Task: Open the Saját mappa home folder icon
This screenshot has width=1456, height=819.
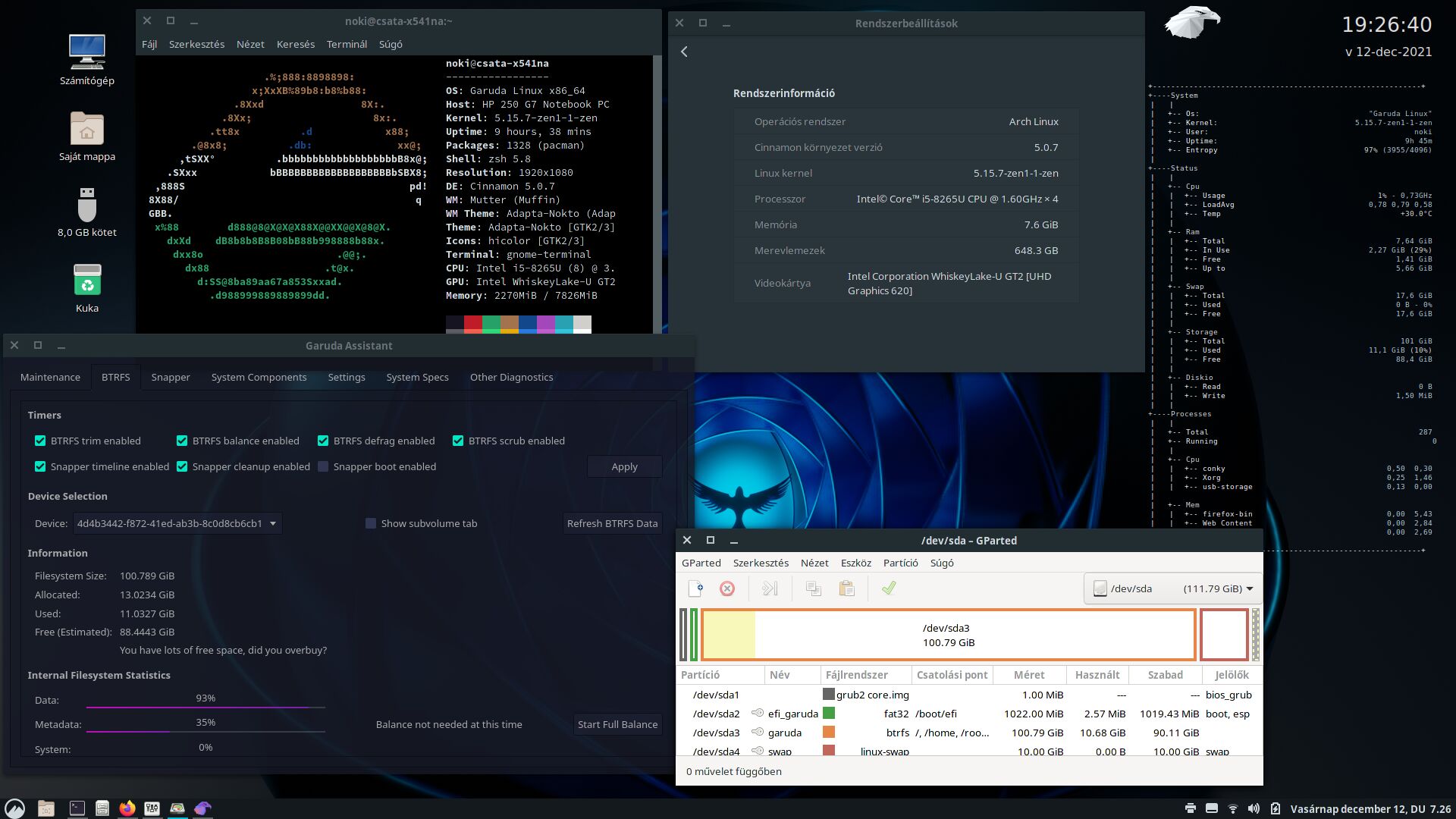Action: (87, 136)
